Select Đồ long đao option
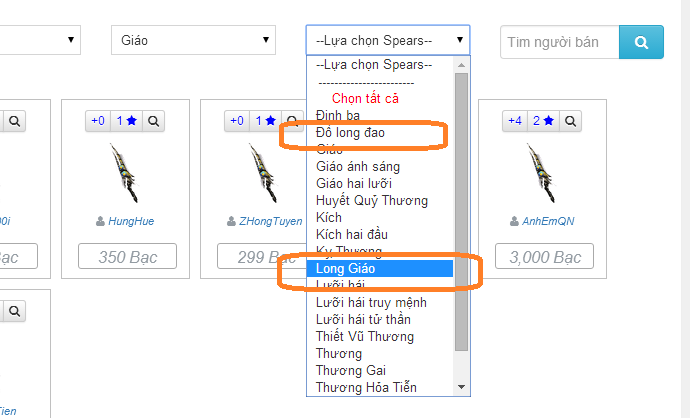 [x=350, y=132]
